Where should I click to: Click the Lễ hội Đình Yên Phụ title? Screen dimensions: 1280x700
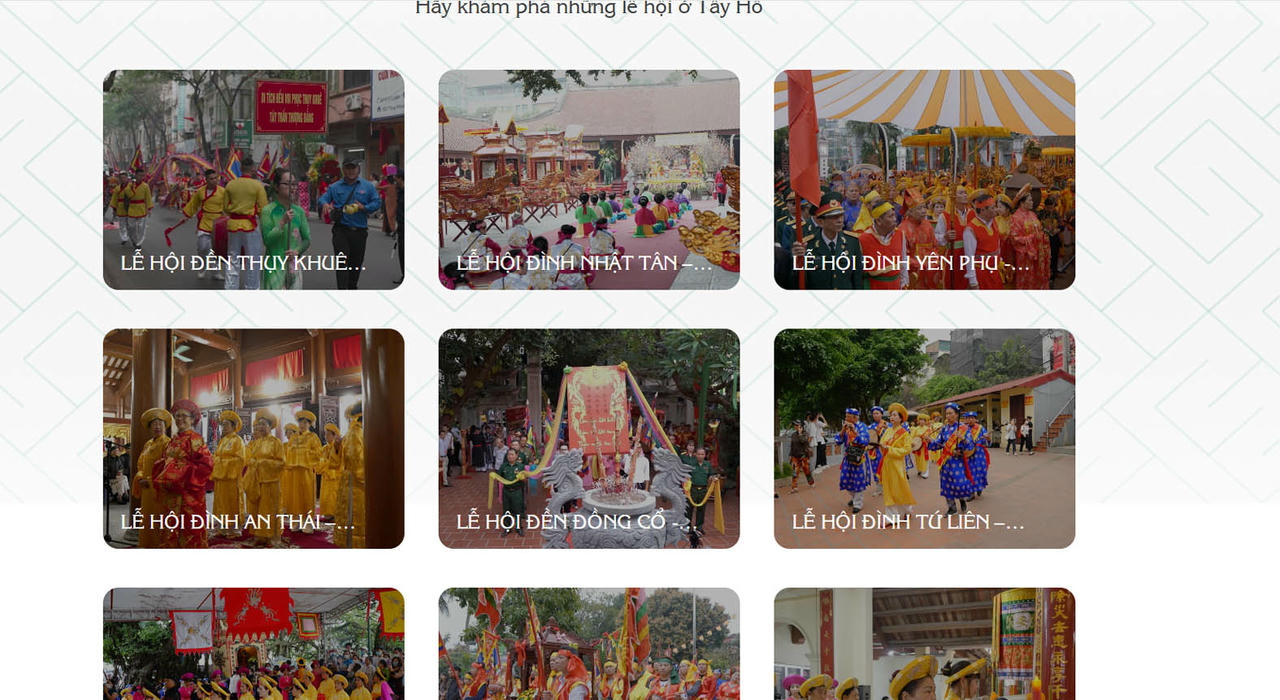click(x=910, y=263)
